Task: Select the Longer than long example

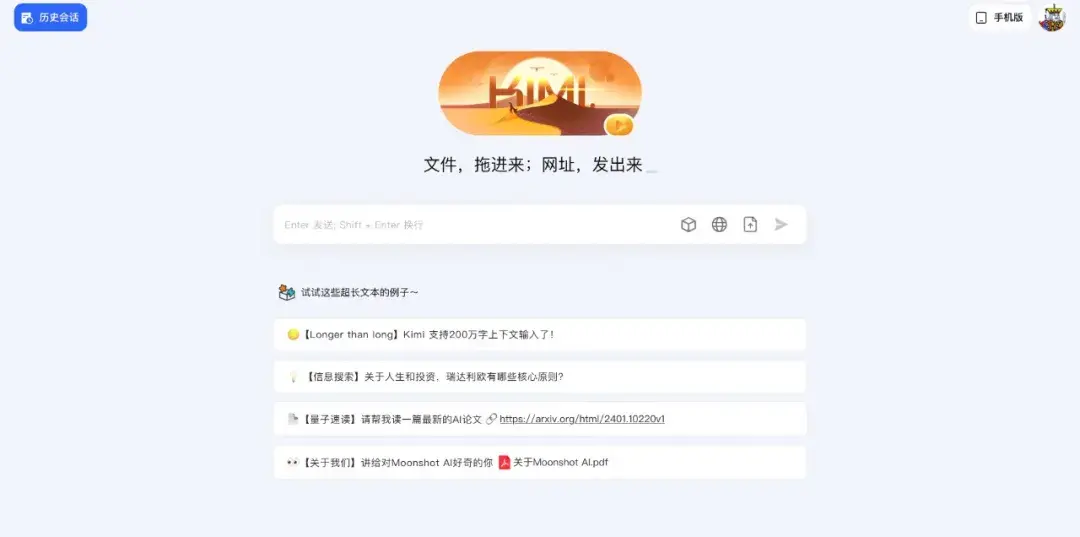Action: click(540, 335)
